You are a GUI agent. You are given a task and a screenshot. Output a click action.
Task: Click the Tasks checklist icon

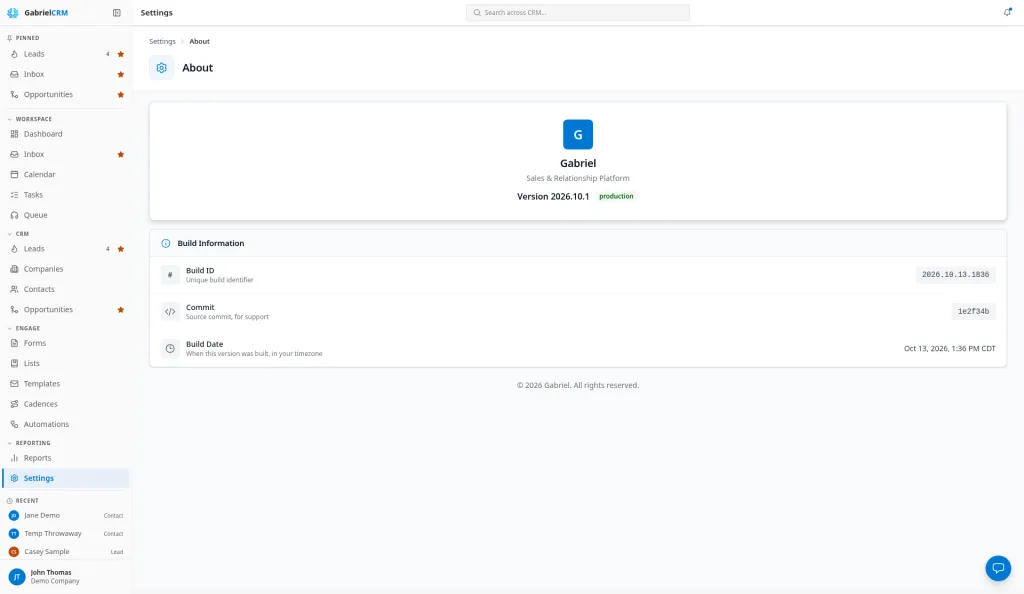click(x=14, y=195)
